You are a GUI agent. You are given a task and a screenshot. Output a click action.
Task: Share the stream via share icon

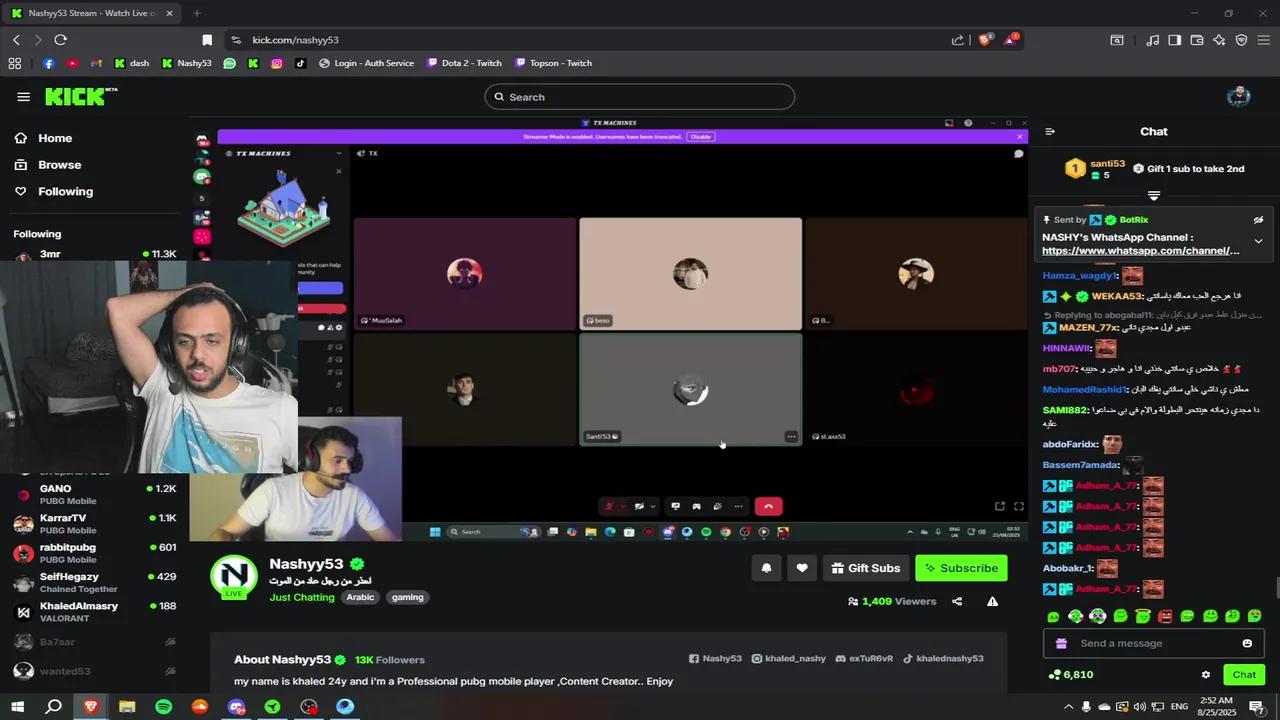(957, 601)
